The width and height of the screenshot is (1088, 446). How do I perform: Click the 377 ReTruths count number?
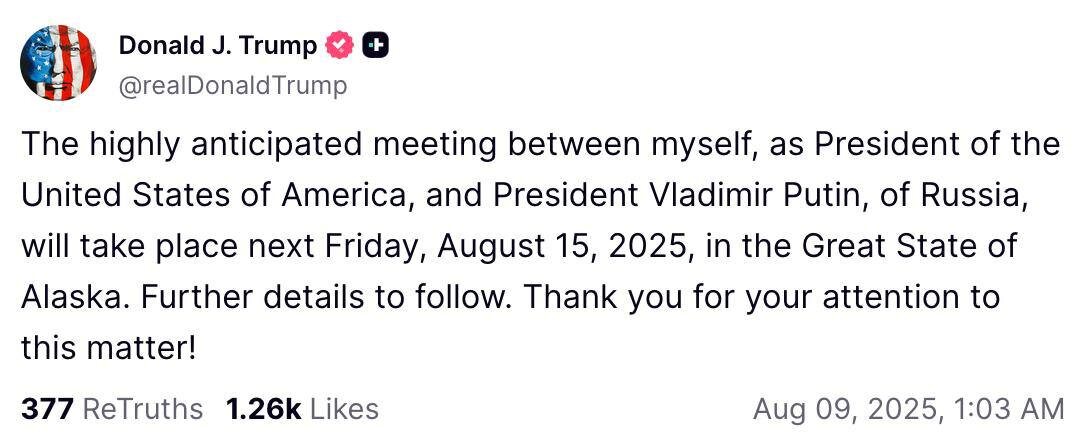[46, 409]
